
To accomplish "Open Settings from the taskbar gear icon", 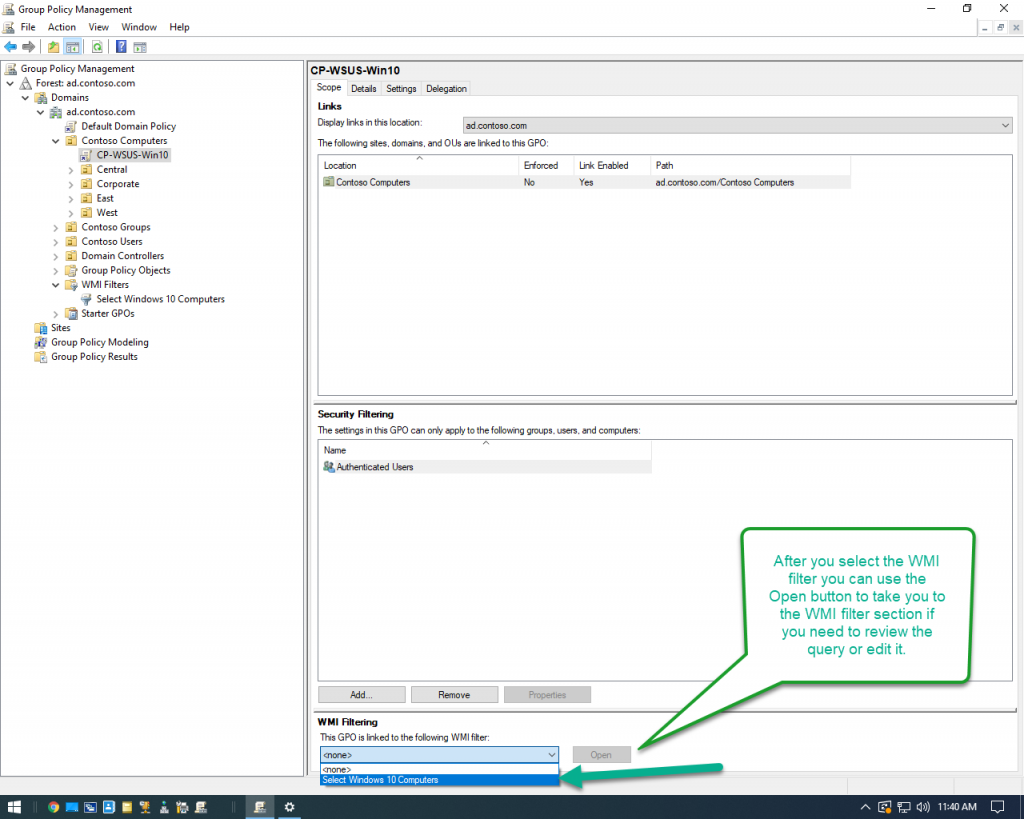I will pos(289,806).
